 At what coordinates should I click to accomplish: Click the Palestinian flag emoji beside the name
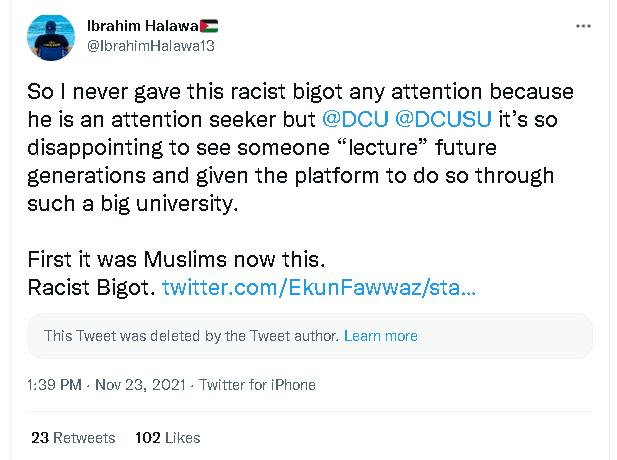(209, 25)
